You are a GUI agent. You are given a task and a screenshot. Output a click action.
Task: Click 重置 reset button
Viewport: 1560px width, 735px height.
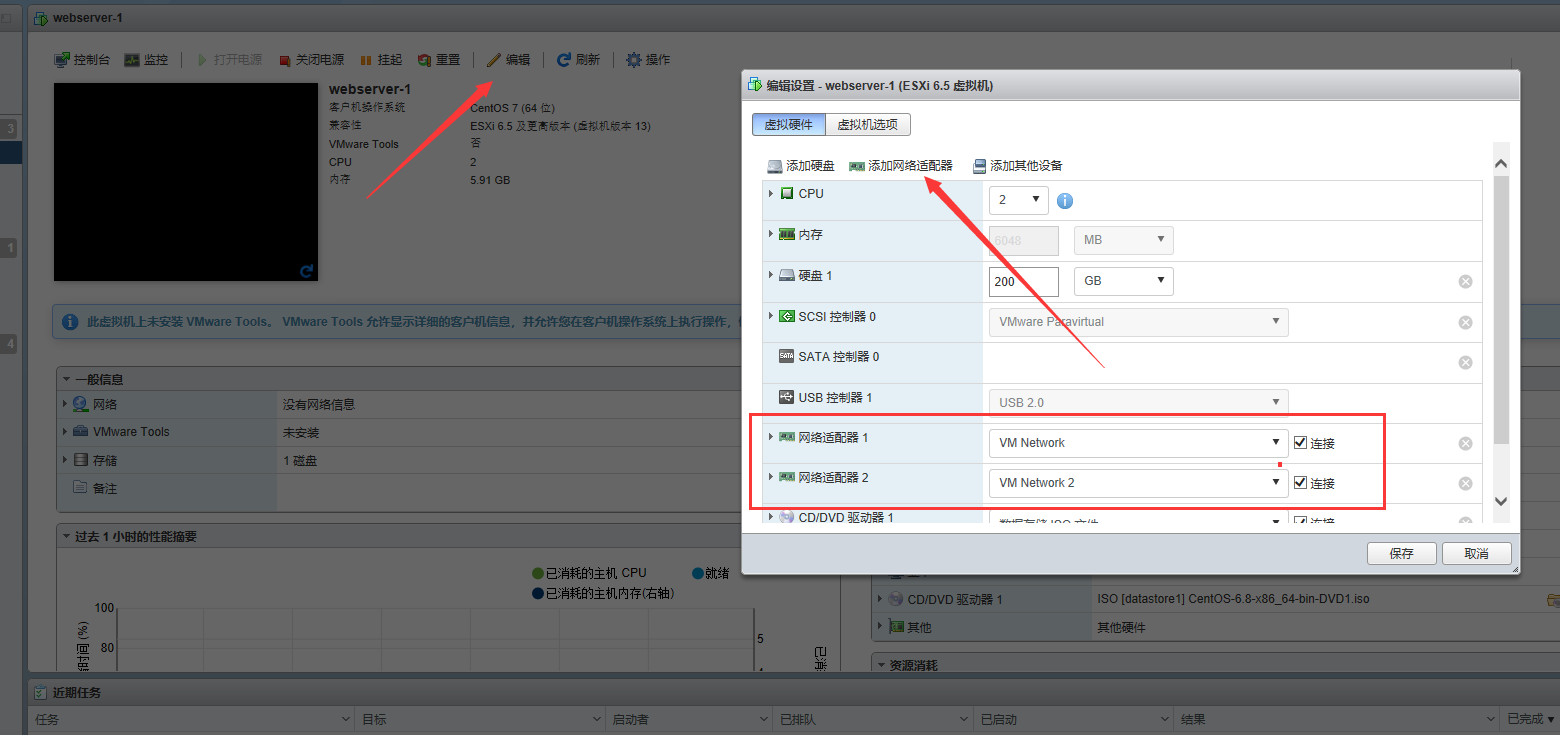pyautogui.click(x=439, y=60)
